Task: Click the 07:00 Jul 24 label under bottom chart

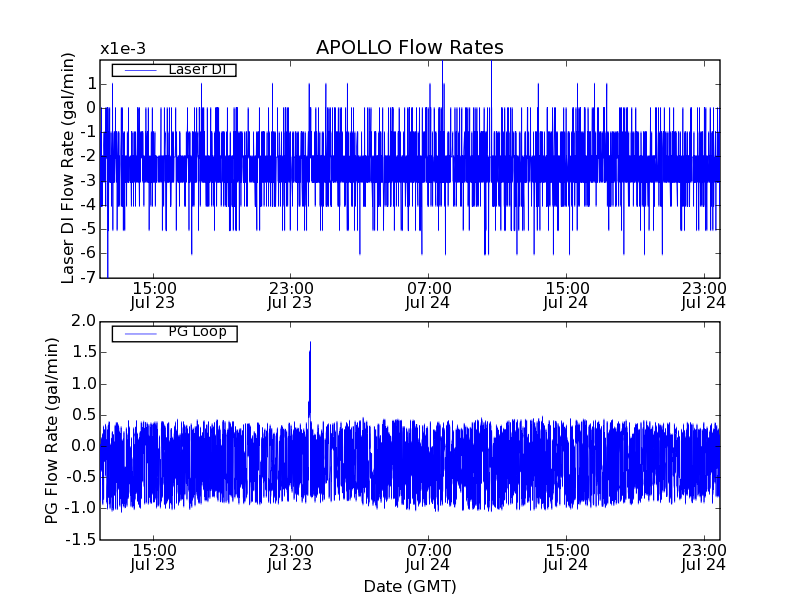Action: [x=428, y=558]
